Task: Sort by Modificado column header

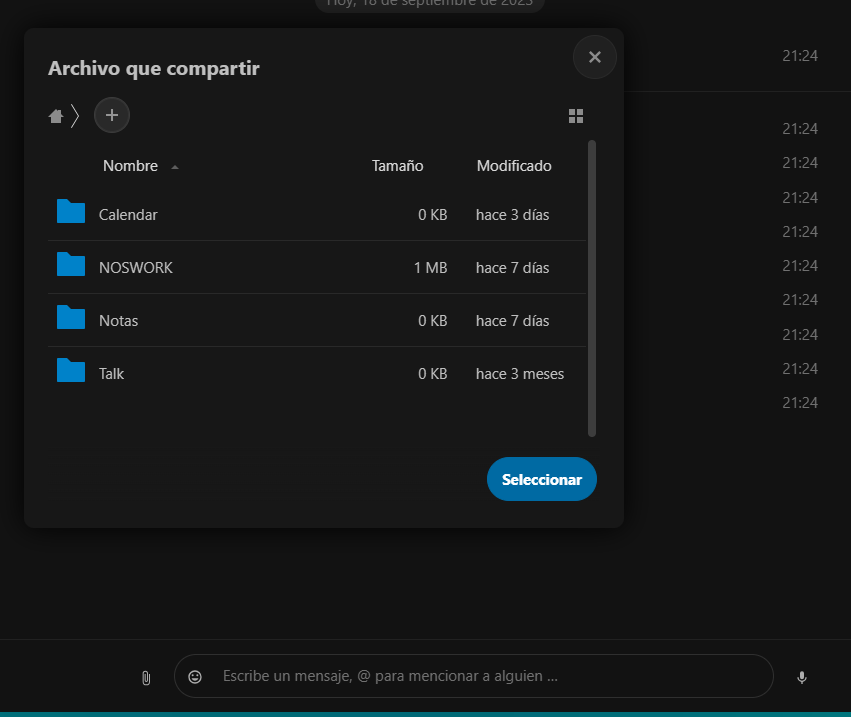Action: pyautogui.click(x=514, y=166)
